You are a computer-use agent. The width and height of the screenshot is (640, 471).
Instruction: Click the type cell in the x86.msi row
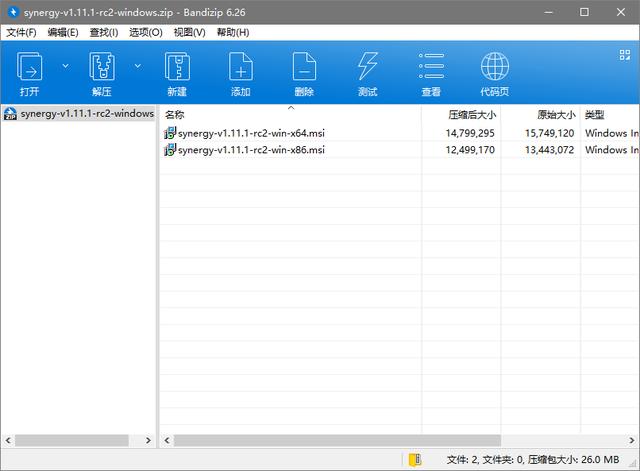(x=611, y=150)
